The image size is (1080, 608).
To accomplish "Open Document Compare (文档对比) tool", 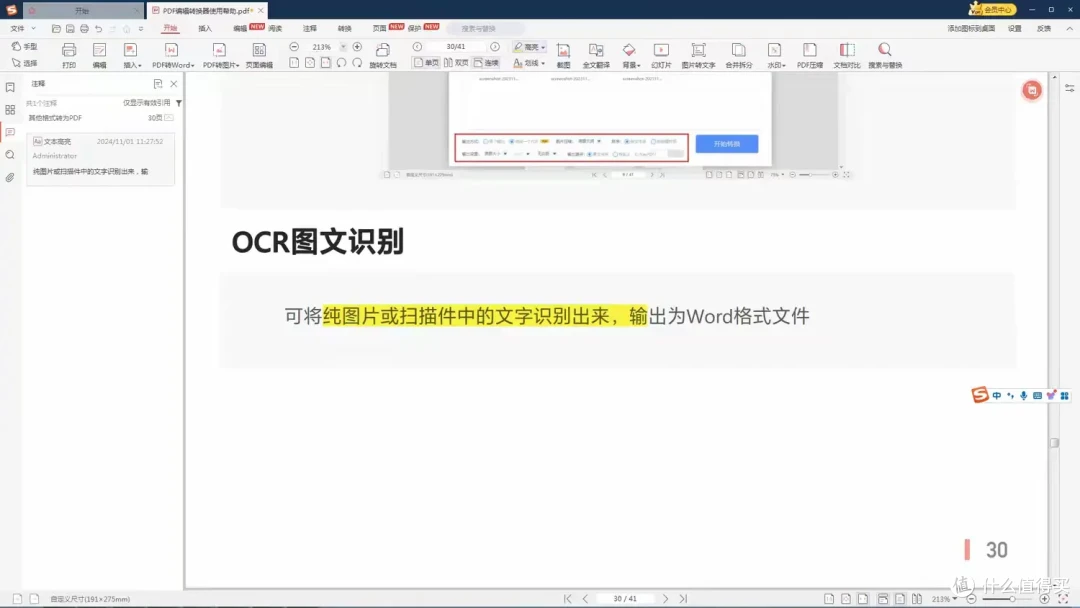I will [847, 55].
